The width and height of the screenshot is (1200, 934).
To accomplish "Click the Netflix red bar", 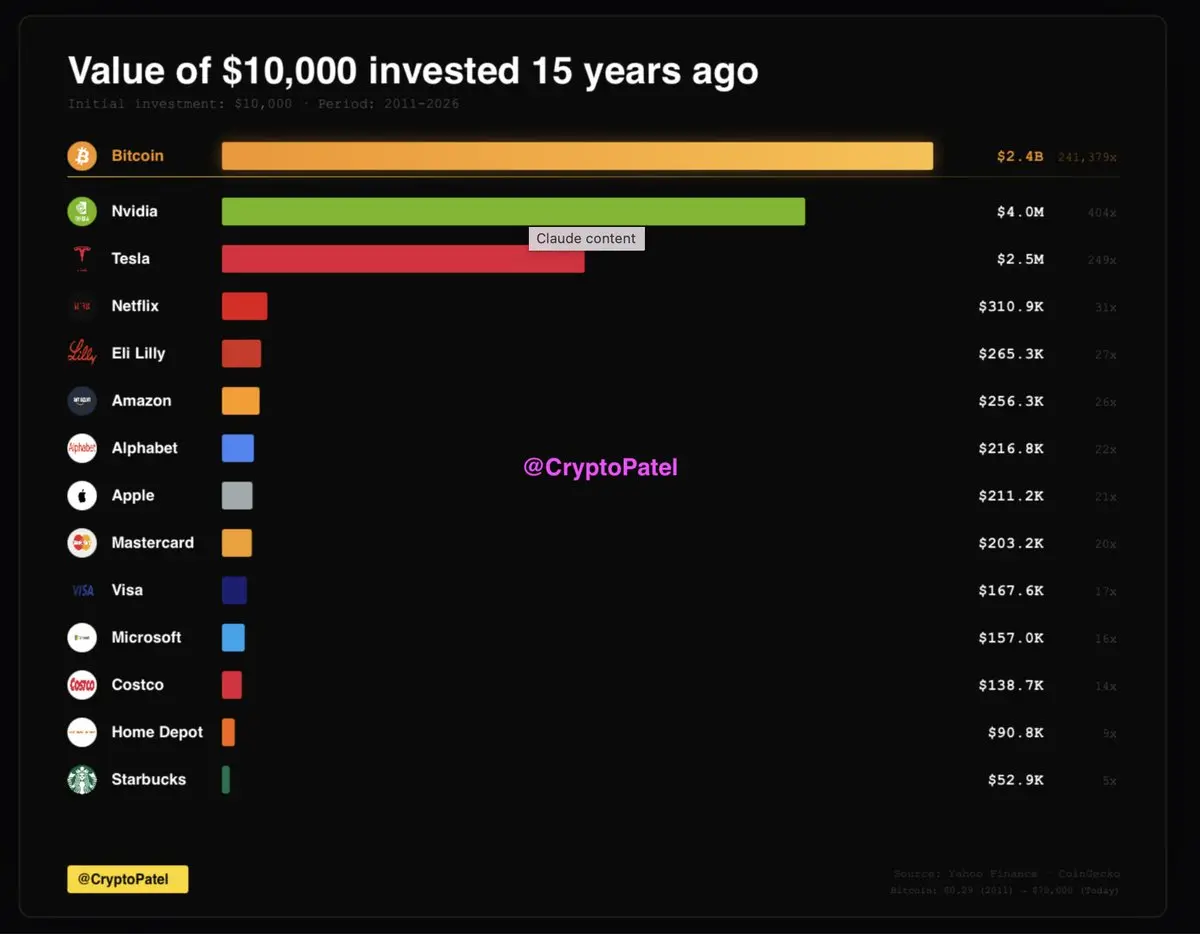I will (244, 306).
